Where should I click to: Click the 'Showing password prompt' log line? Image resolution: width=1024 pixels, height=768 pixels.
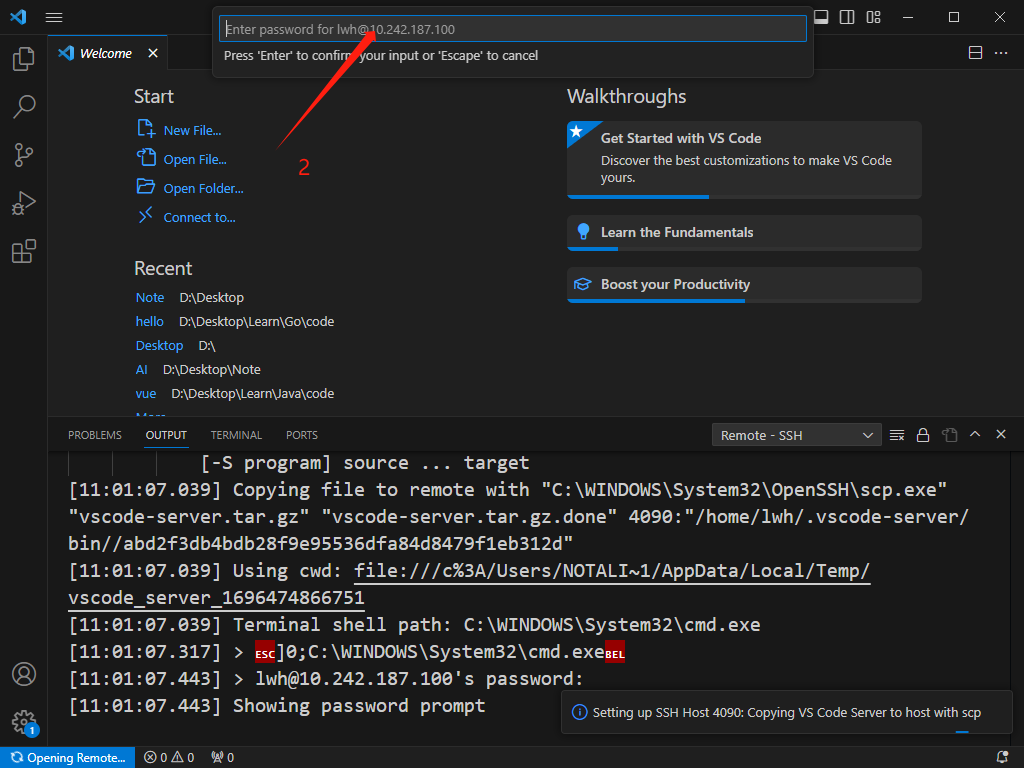click(277, 706)
